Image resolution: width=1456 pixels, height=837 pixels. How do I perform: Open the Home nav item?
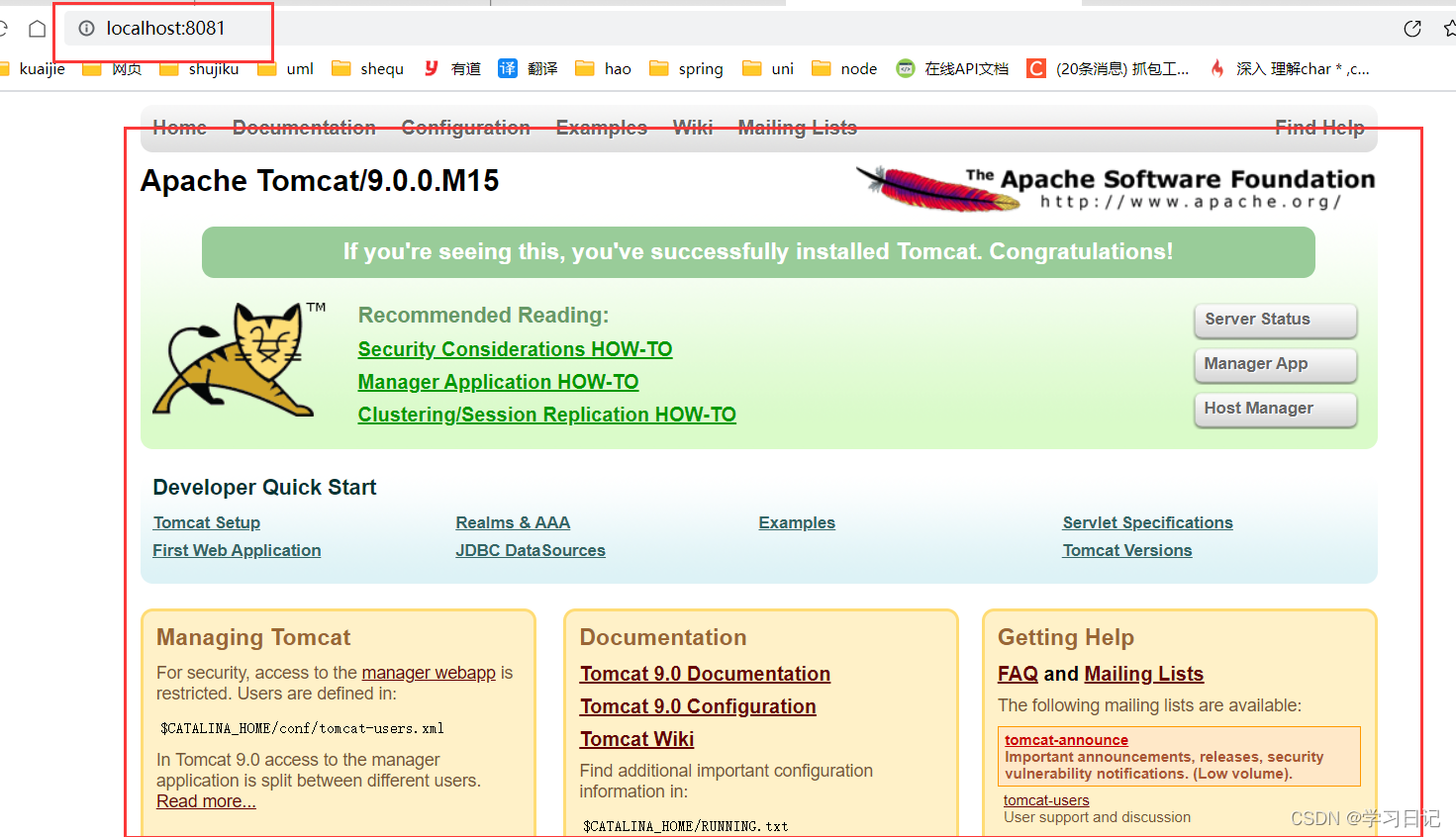click(x=179, y=128)
